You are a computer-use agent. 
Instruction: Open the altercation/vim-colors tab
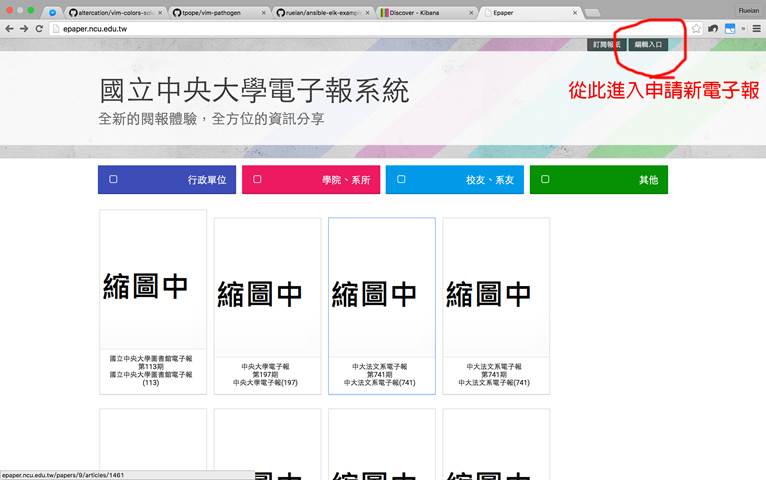point(115,13)
